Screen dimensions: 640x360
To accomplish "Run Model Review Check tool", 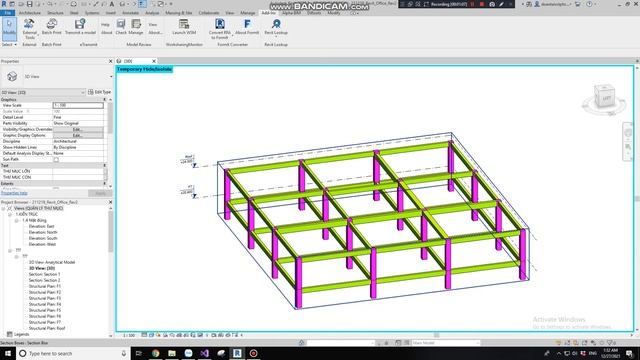I will pyautogui.click(x=121, y=27).
